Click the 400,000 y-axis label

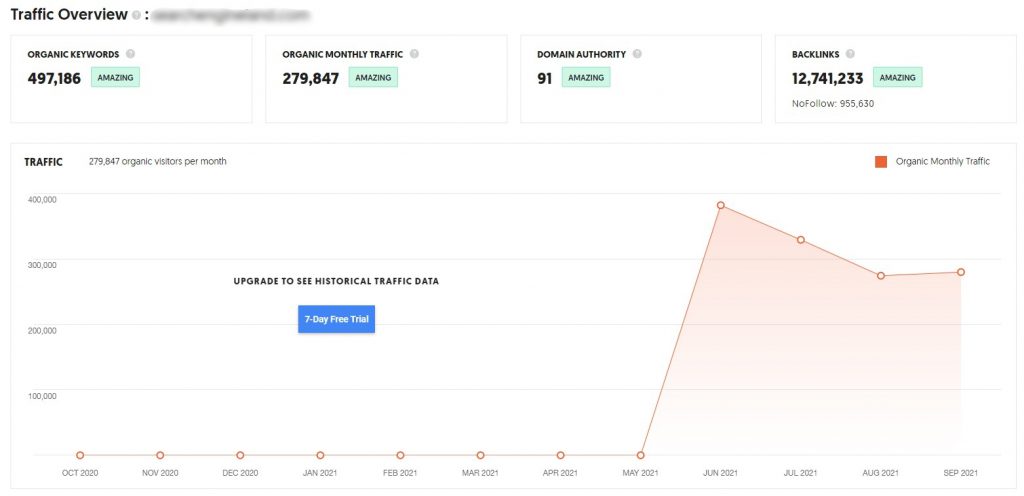(x=42, y=200)
